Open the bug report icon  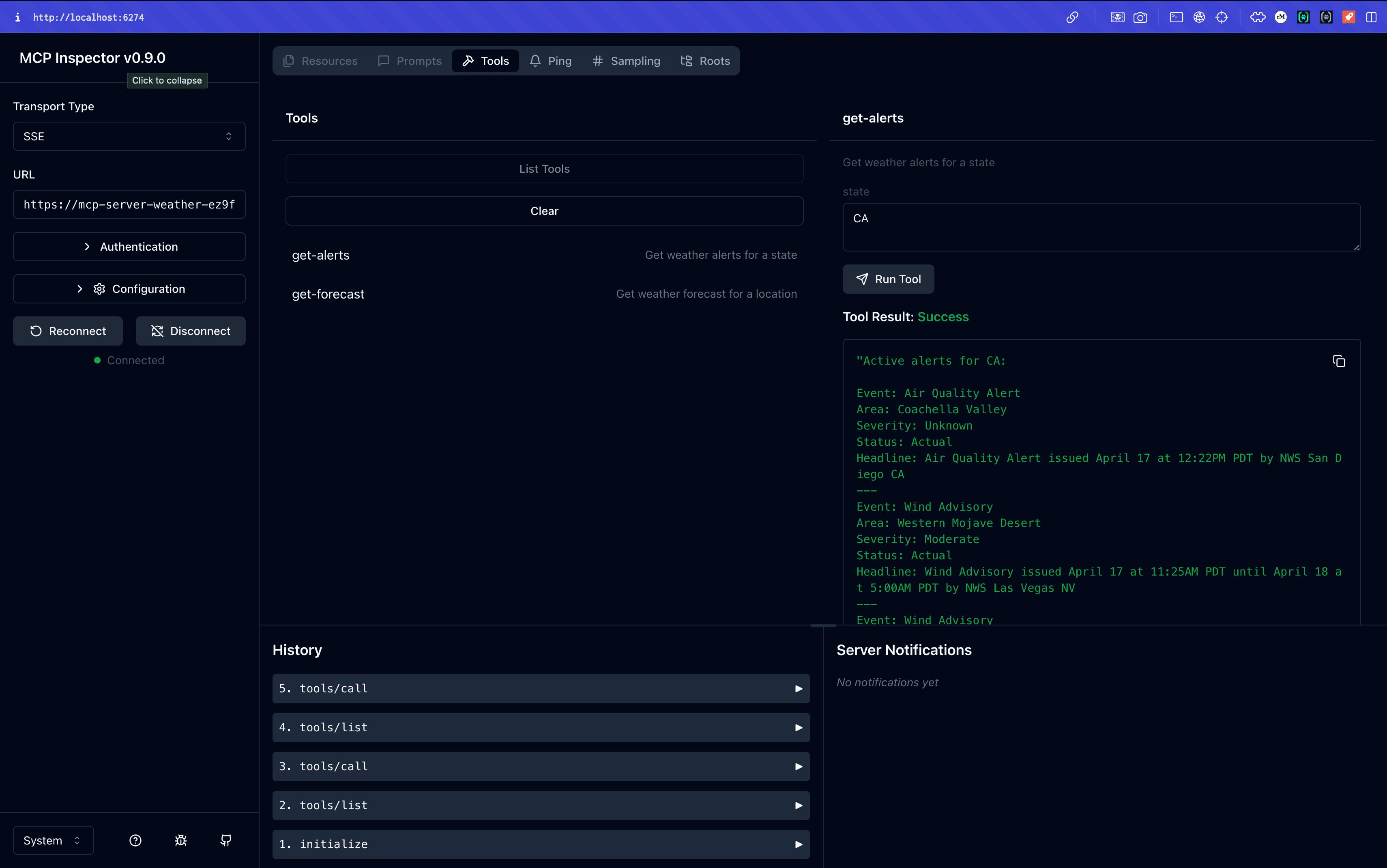click(180, 840)
